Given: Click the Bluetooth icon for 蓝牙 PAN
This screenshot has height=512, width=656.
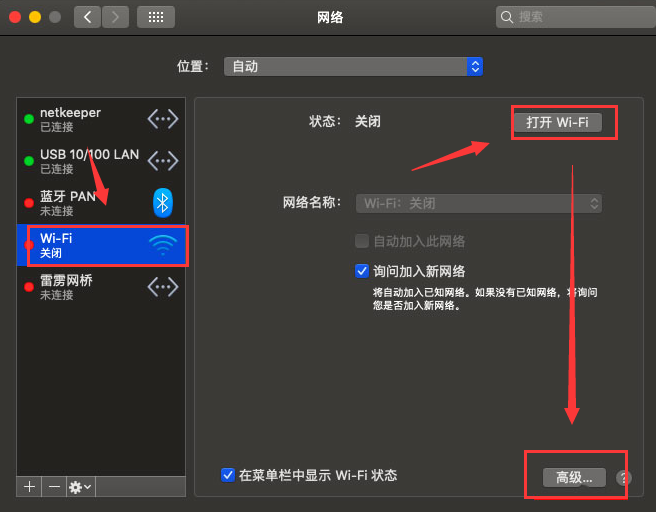Looking at the screenshot, I should coord(162,203).
